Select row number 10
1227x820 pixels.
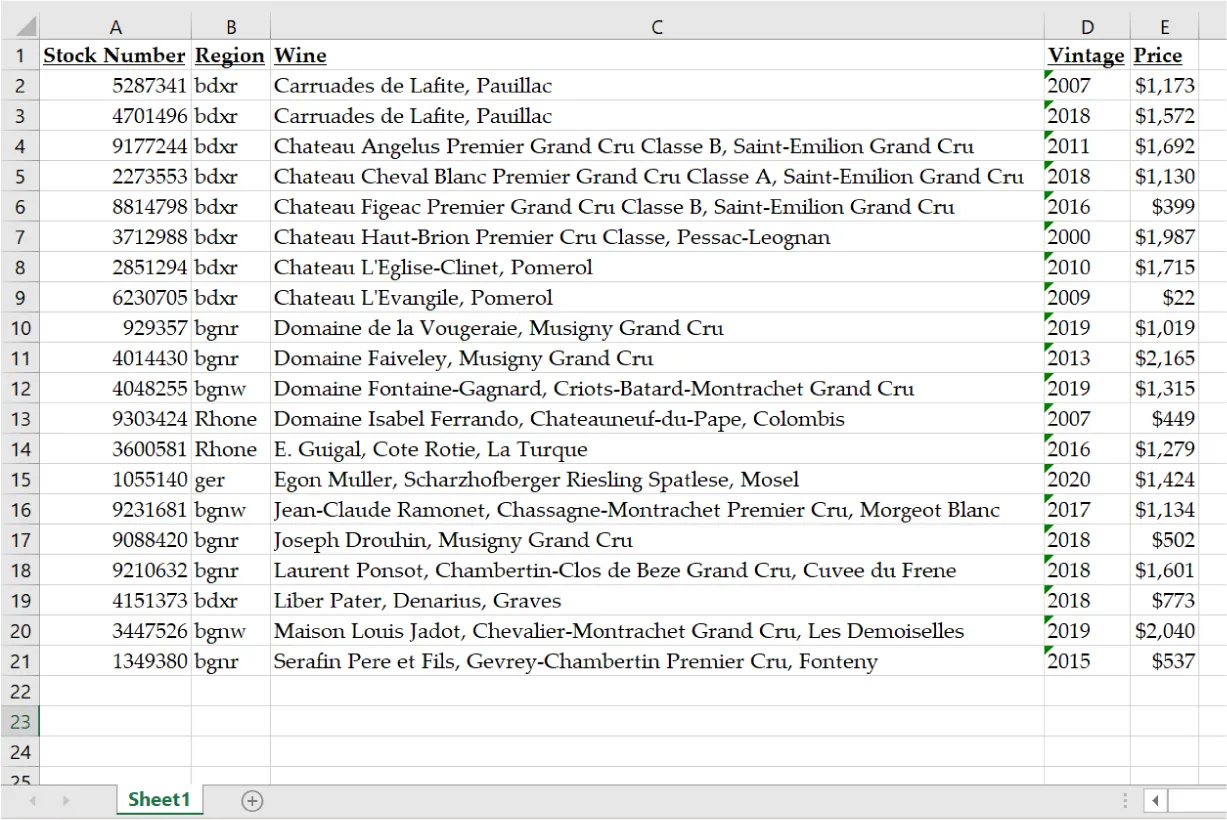coord(20,328)
